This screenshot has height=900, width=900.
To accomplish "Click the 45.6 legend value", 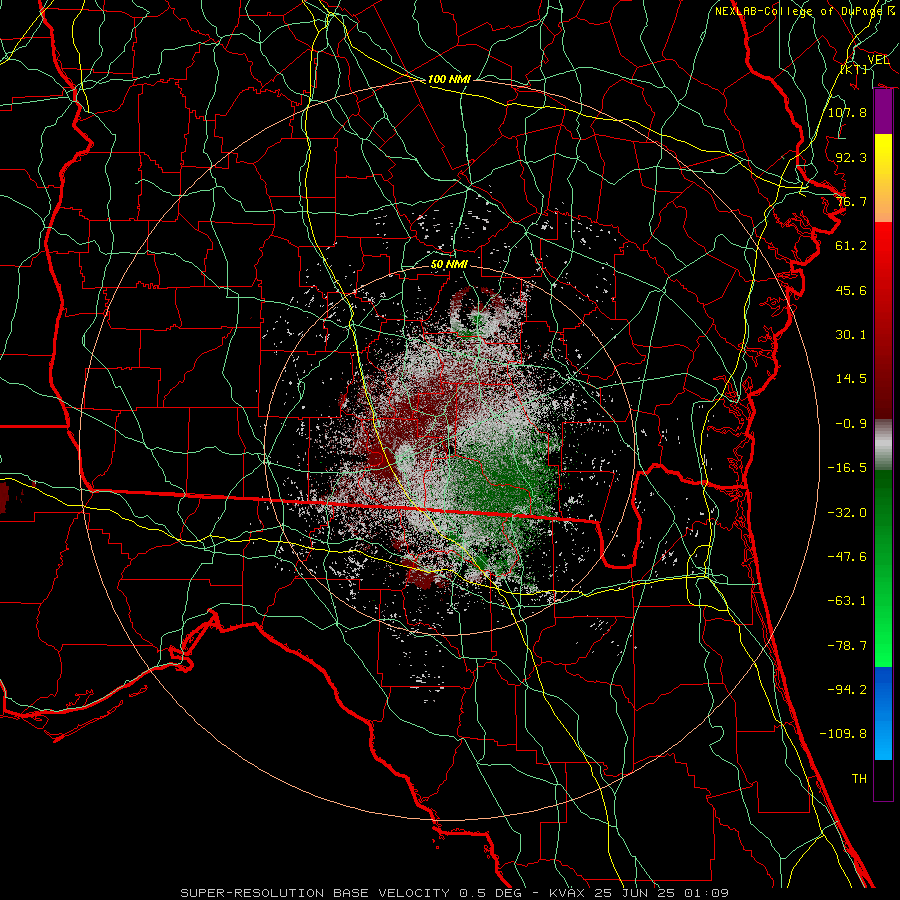I will [x=851, y=290].
